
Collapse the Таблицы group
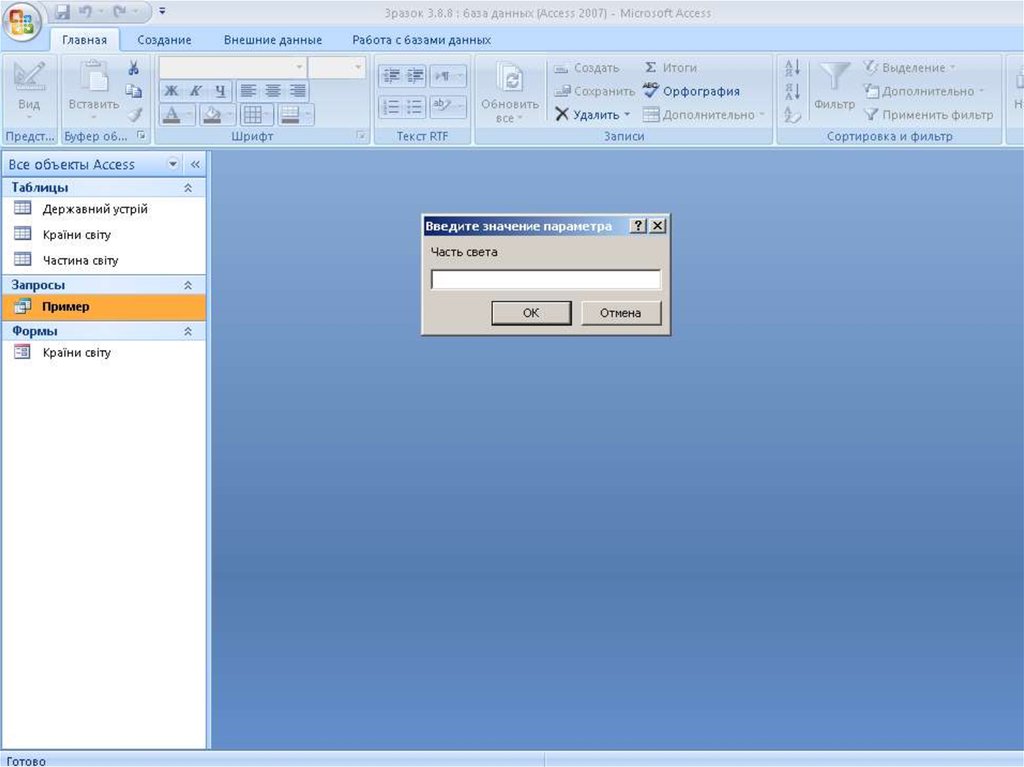[x=188, y=188]
